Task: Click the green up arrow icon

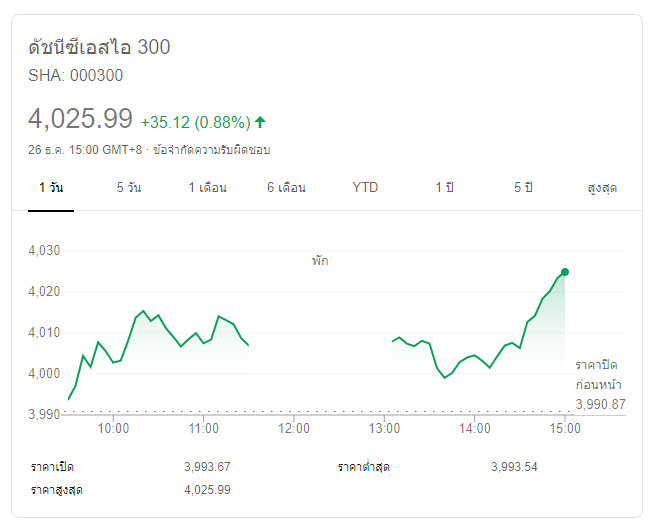Action: pyautogui.click(x=261, y=122)
